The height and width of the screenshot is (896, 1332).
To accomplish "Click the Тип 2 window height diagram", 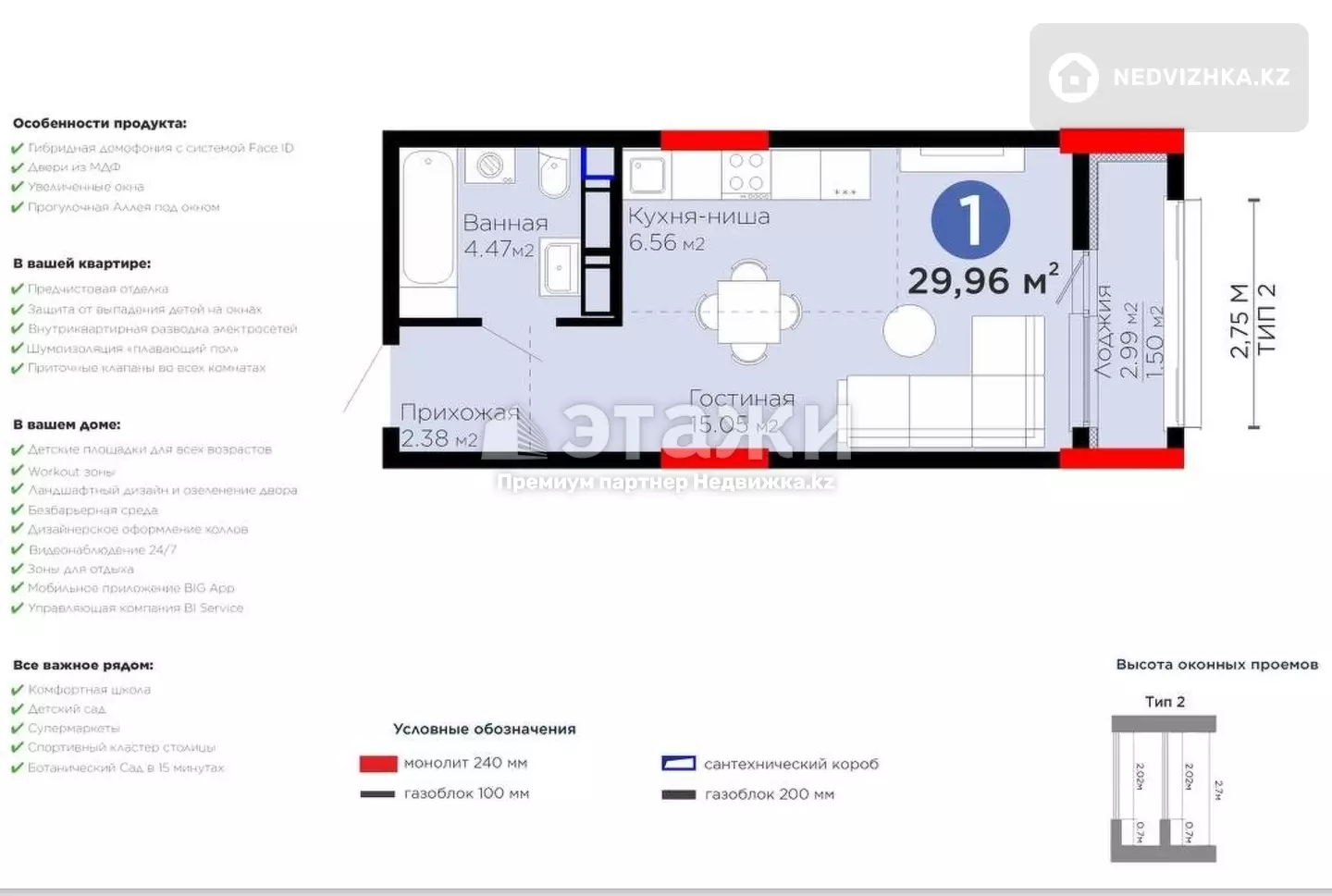I will coord(1164,789).
